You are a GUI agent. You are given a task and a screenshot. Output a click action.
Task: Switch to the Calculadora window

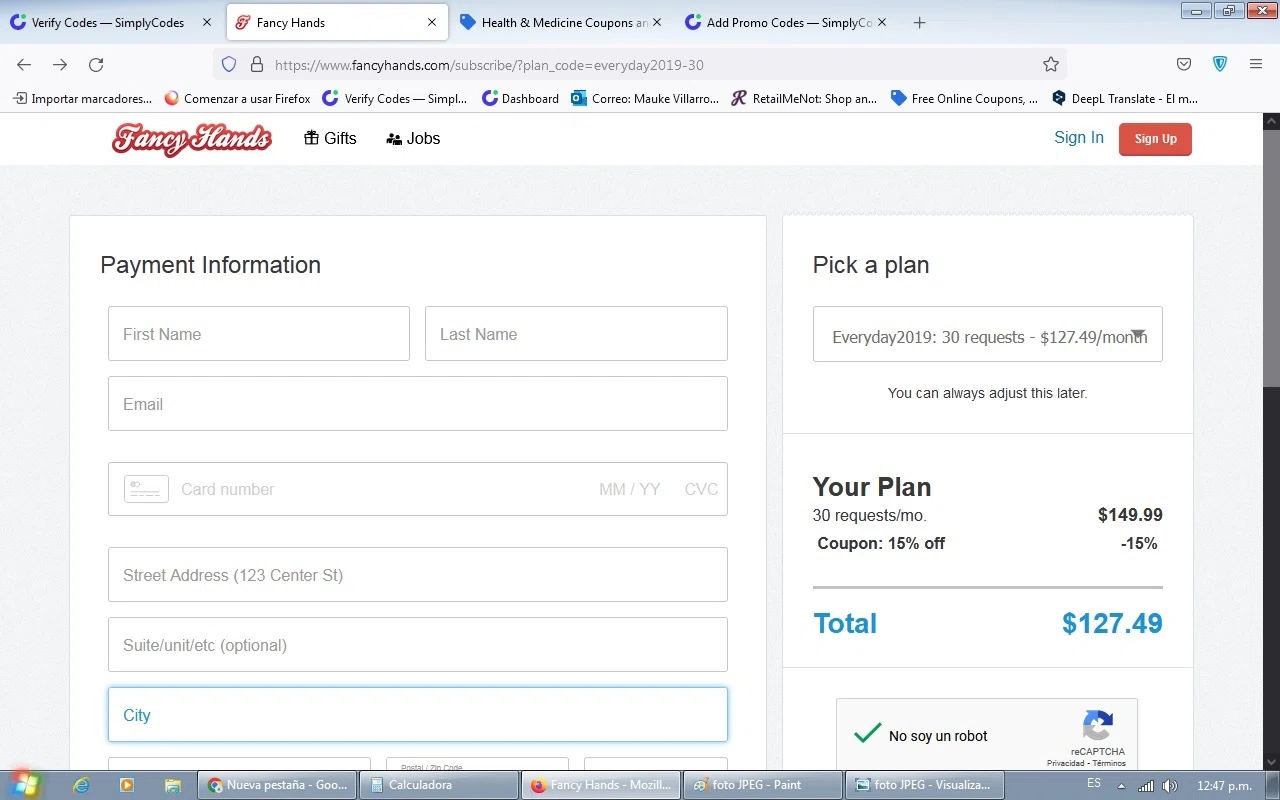click(x=439, y=785)
